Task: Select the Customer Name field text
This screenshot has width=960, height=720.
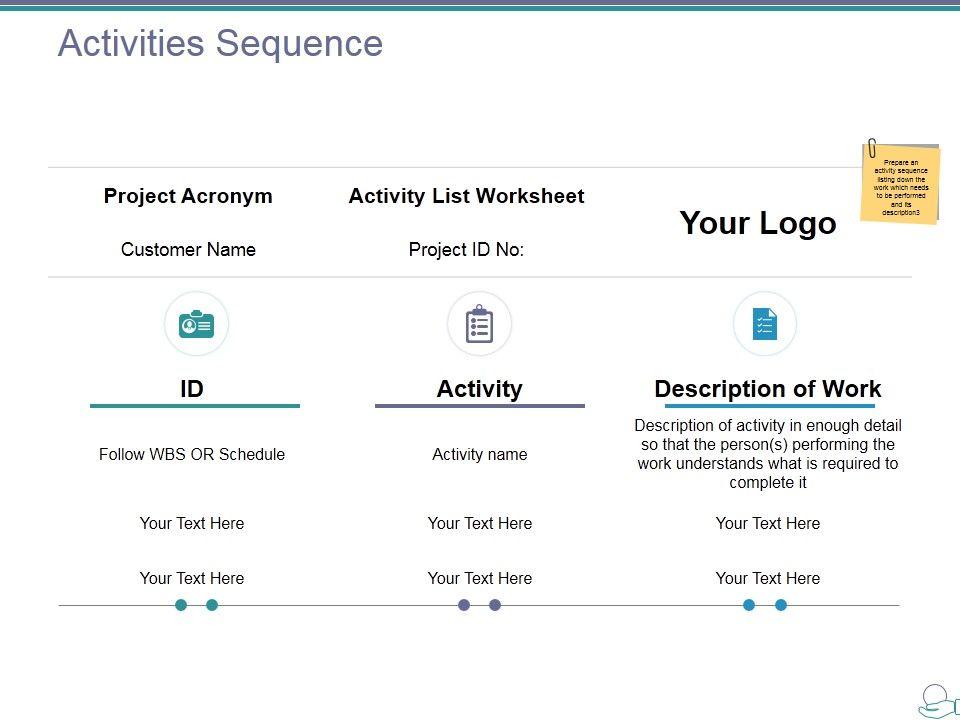Action: pyautogui.click(x=188, y=250)
